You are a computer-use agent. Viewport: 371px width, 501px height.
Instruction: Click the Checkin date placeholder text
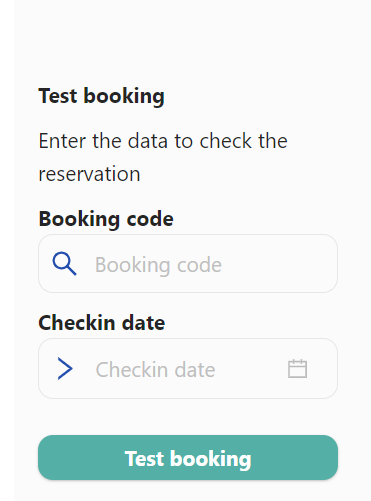(x=155, y=370)
